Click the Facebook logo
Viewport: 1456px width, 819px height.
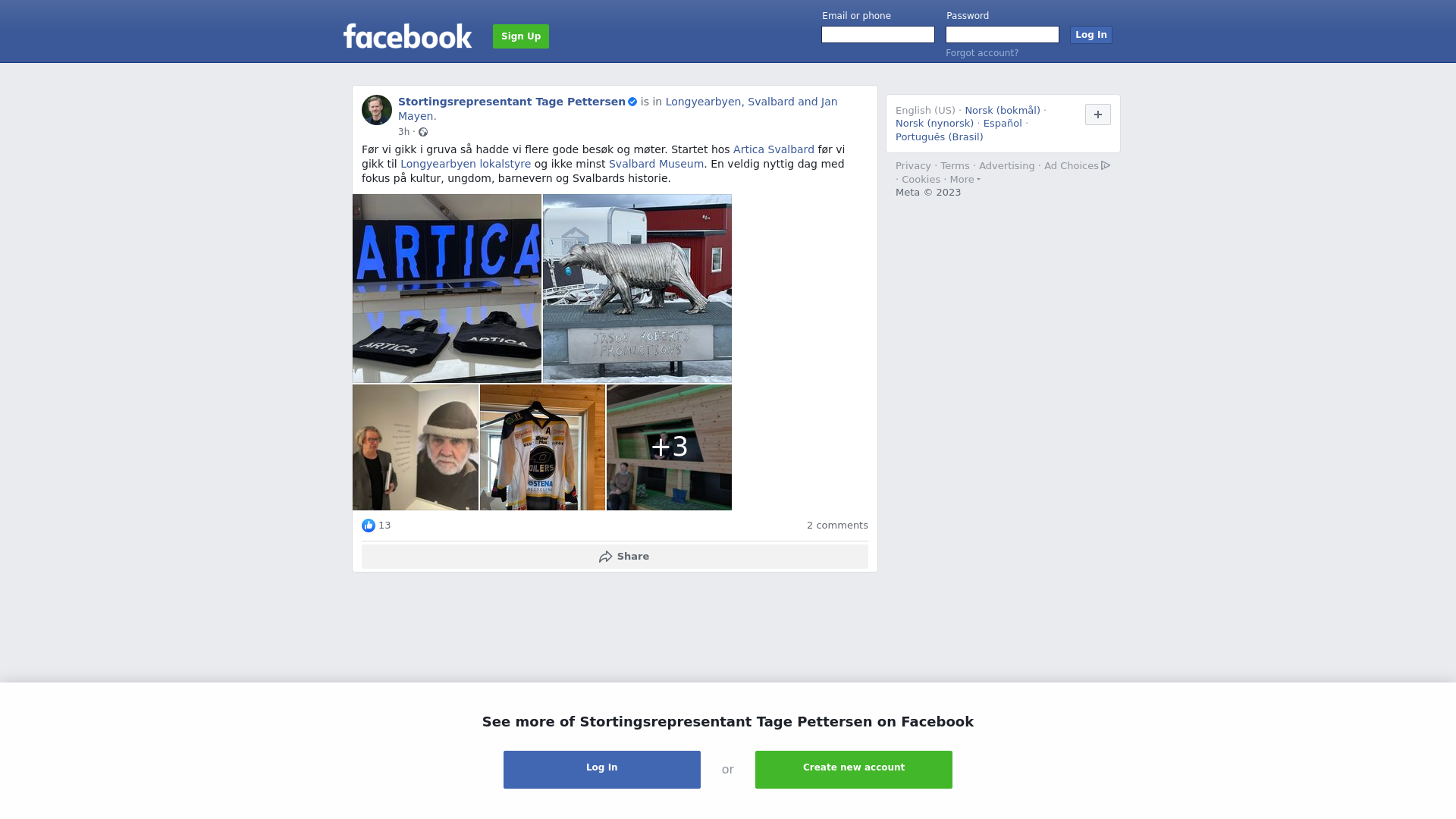point(407,36)
